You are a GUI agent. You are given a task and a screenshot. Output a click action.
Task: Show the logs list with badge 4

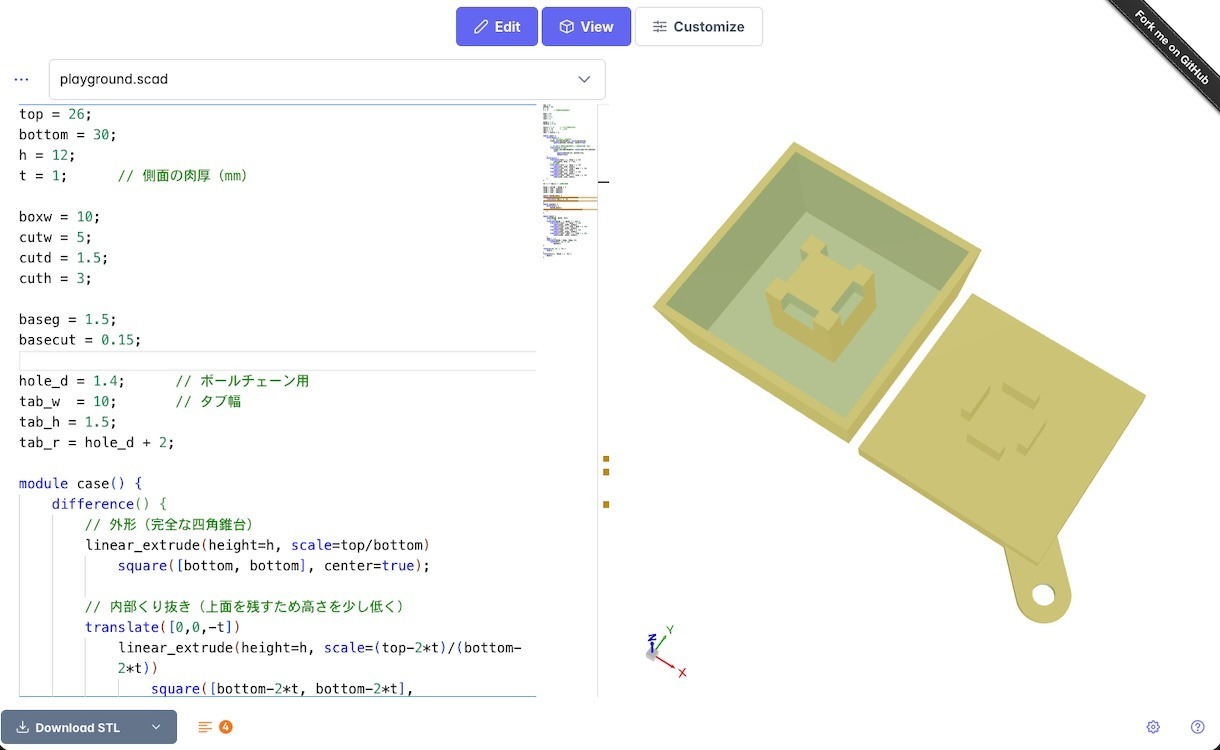click(x=215, y=727)
